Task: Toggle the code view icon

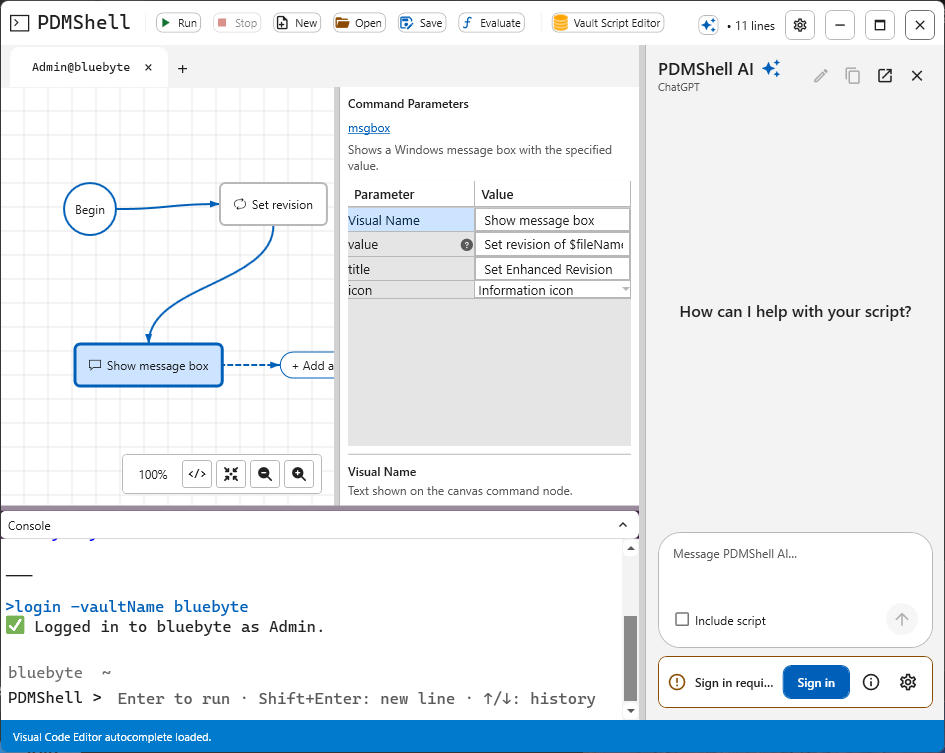Action: (x=197, y=474)
